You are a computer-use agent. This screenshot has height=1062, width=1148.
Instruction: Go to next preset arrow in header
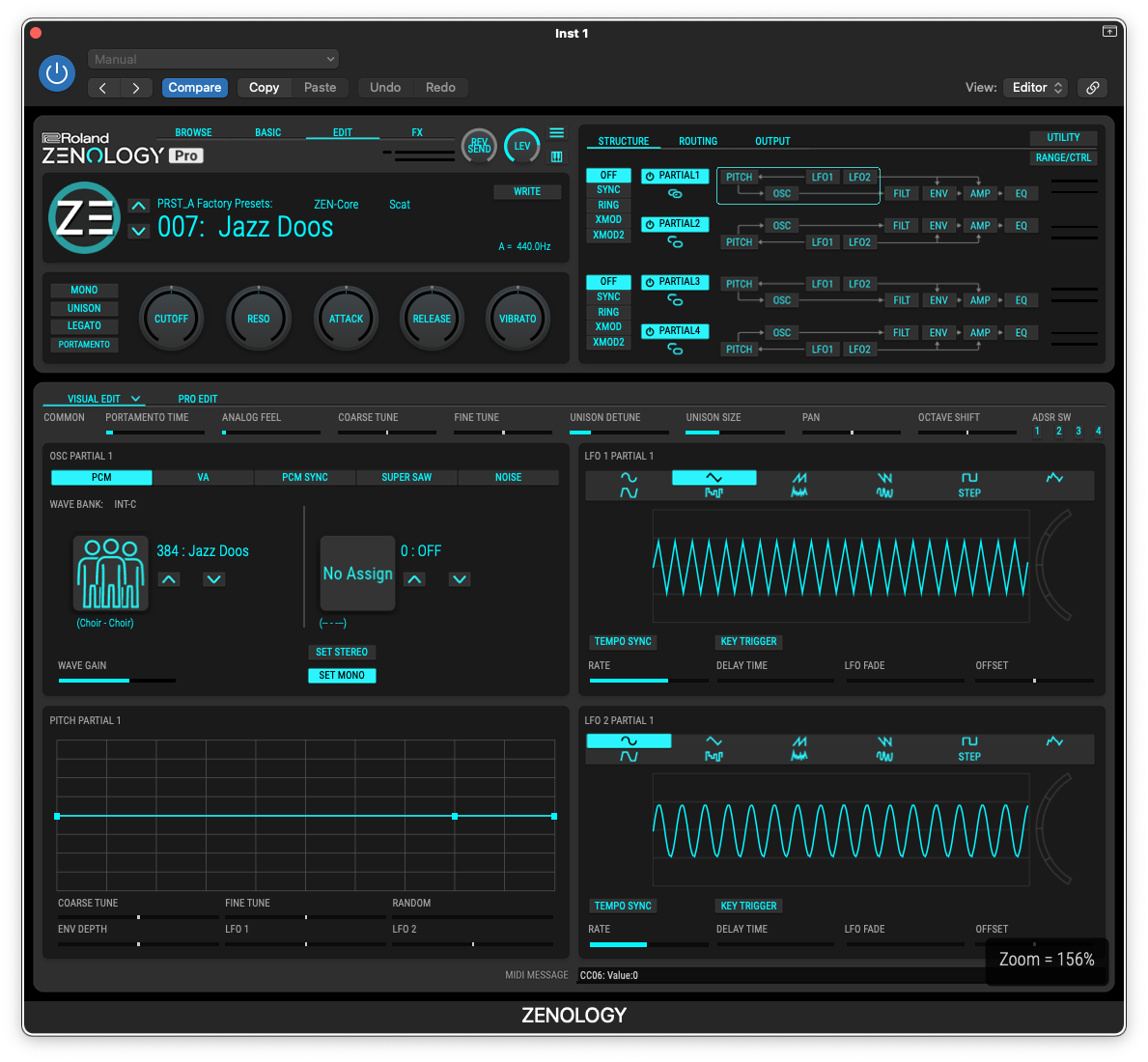[x=136, y=89]
